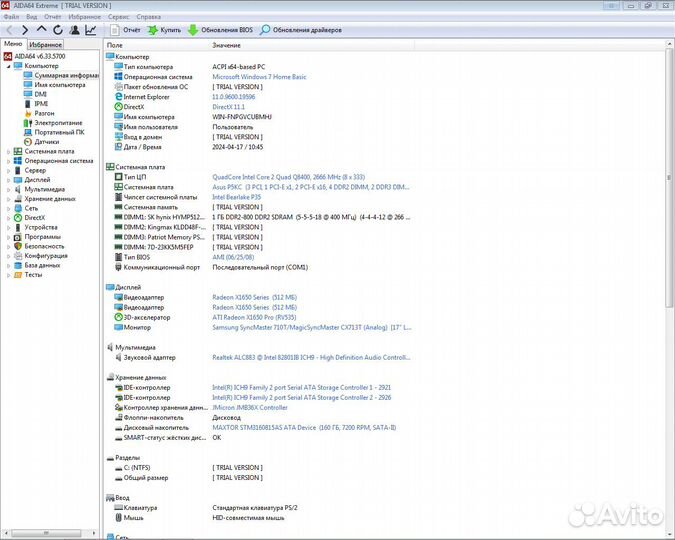675x540 pixels.
Task: Open the AMI (06/25/08) BIOS link
Action: tap(233, 257)
